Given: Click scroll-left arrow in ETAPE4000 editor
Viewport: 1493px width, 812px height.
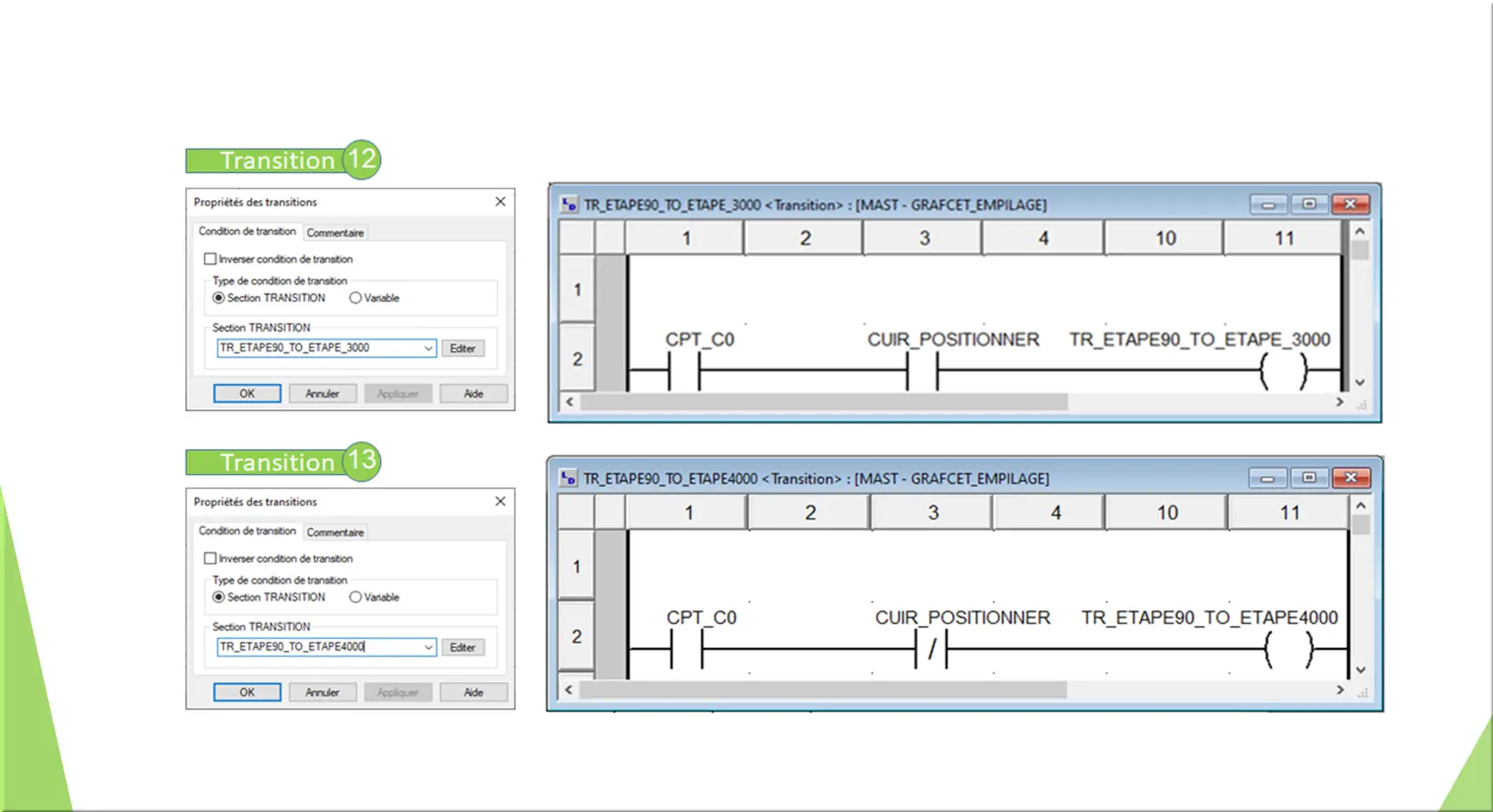Looking at the screenshot, I should [569, 690].
